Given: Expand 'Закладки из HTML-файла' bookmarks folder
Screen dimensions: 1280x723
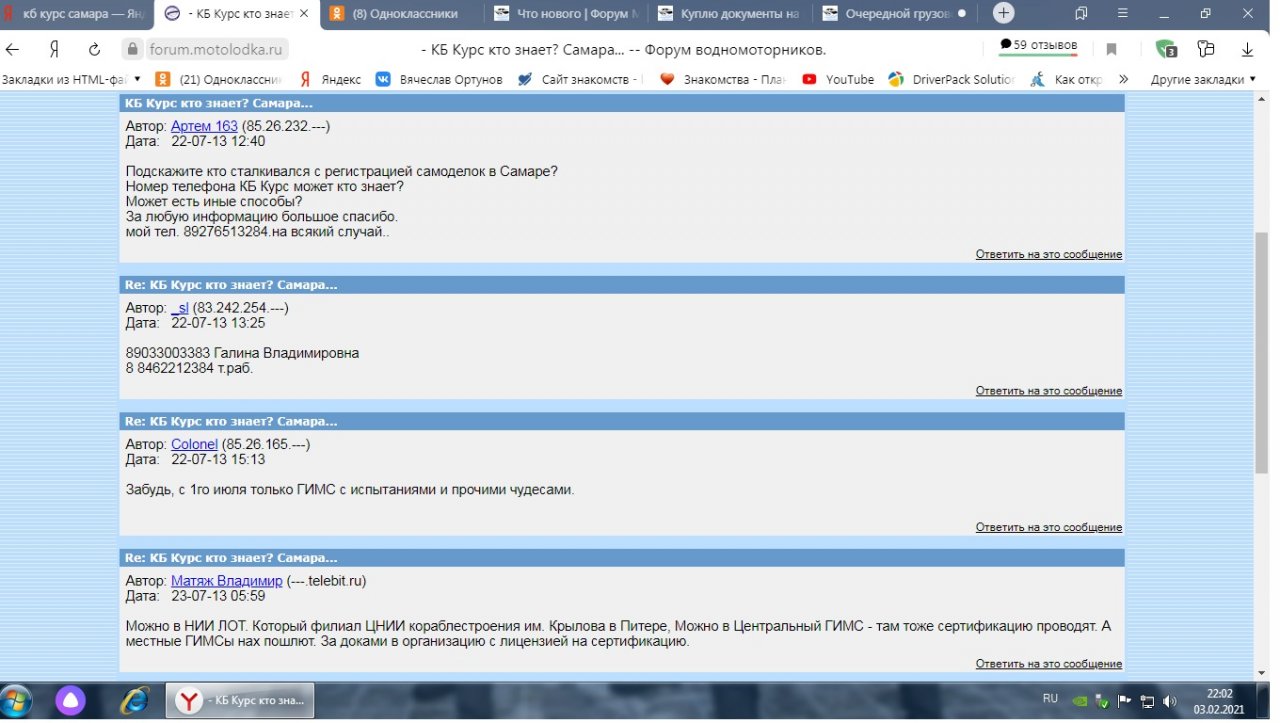Looking at the screenshot, I should click(x=71, y=79).
